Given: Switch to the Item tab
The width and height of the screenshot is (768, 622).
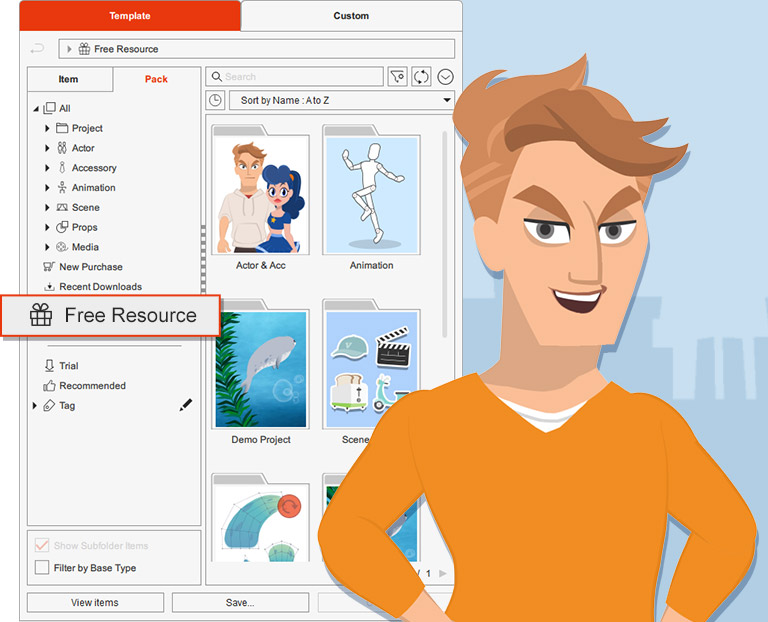Looking at the screenshot, I should pyautogui.click(x=69, y=80).
